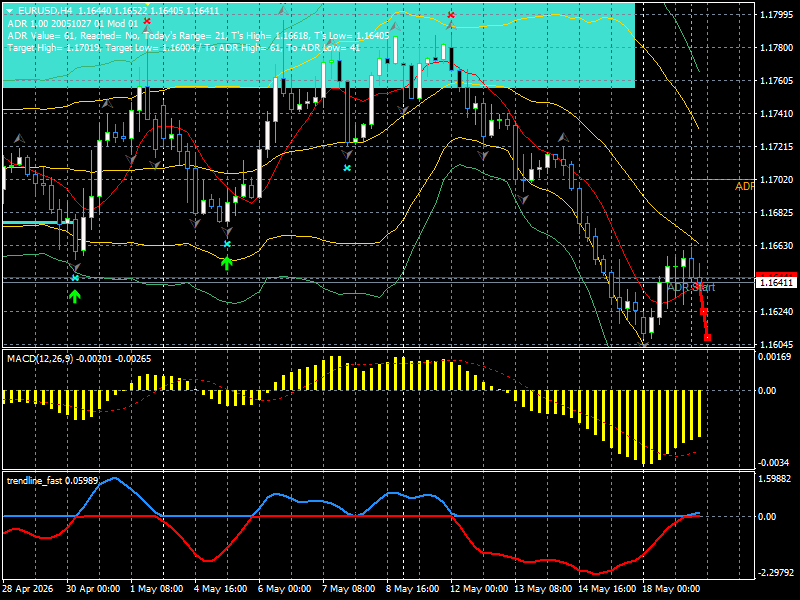Viewport: 800px width, 600px height.
Task: Click the 13 May 08:00 time label
Action: (543, 589)
